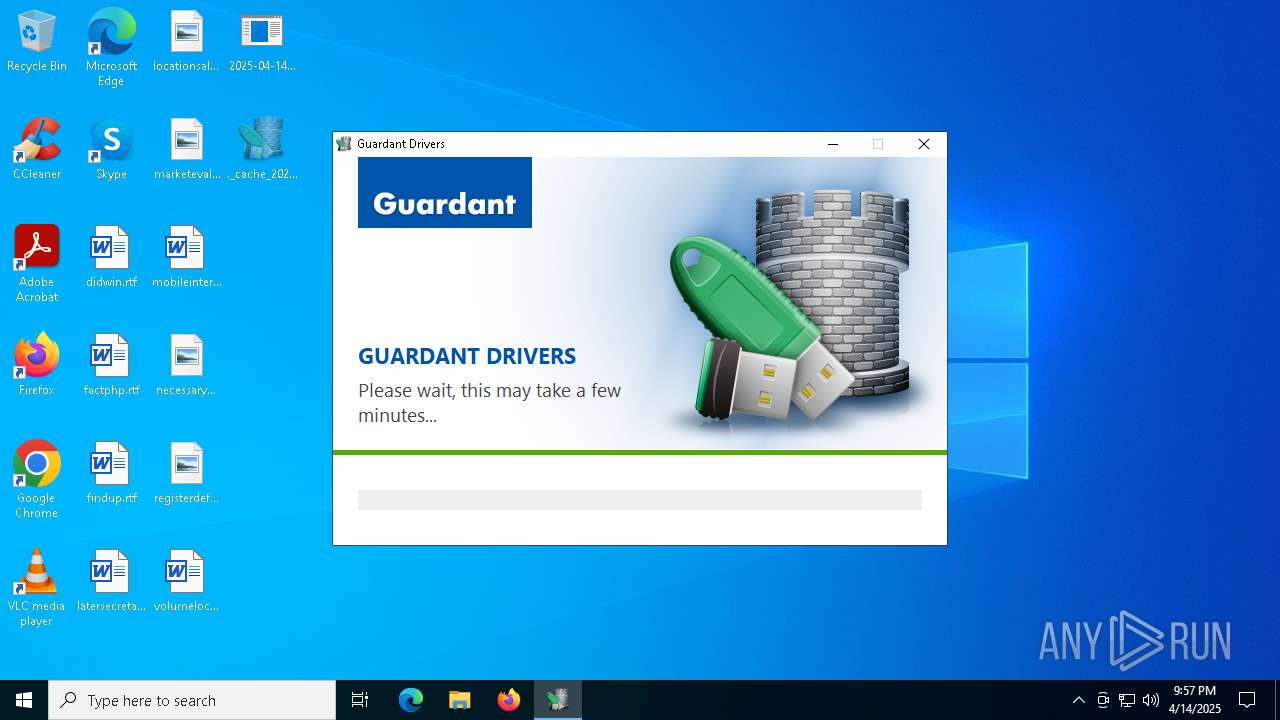1280x720 pixels.
Task: Click the network icon in system tray
Action: 1127,700
